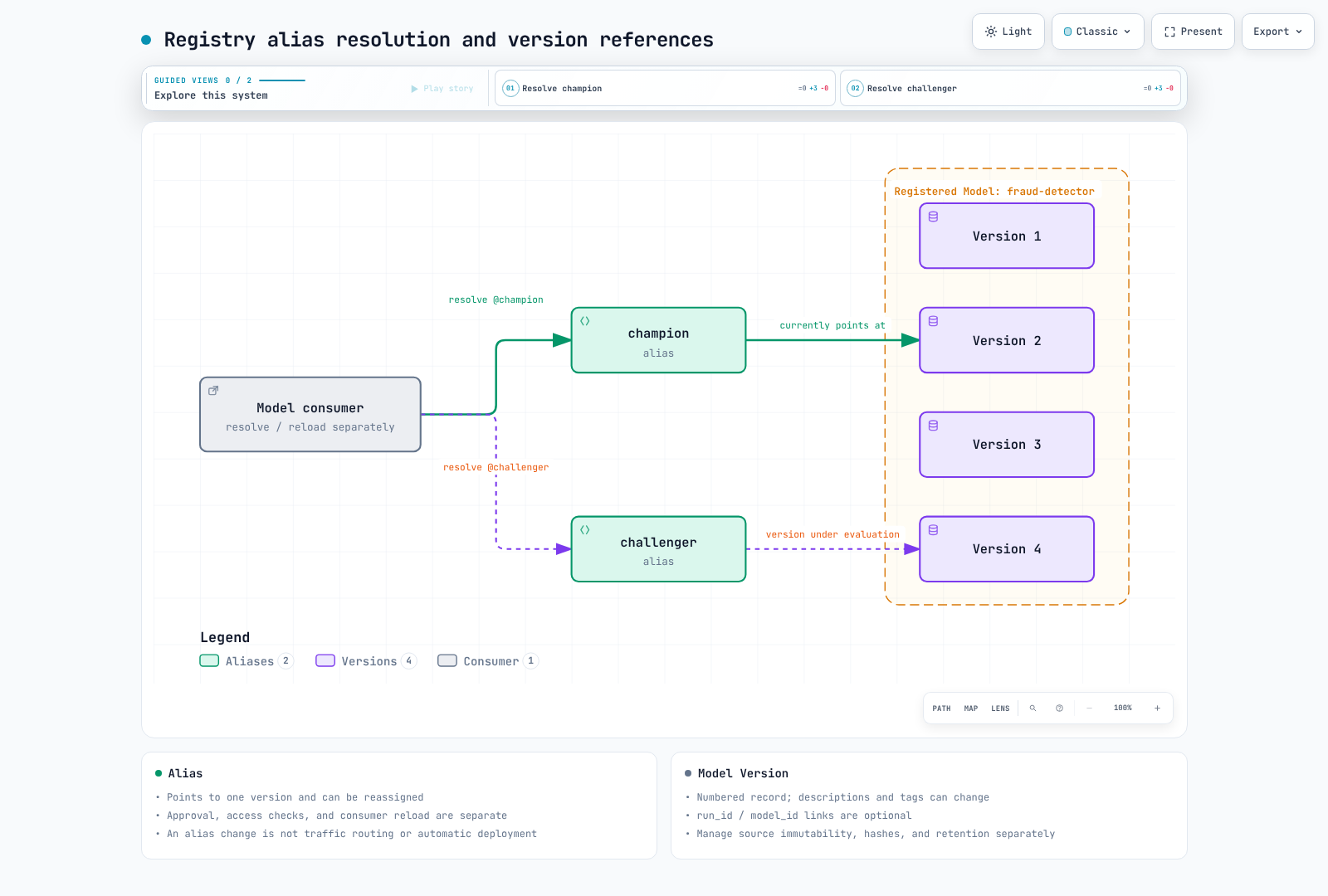
Task: Click the 'resolve @challenger' edge label
Action: [x=496, y=468]
